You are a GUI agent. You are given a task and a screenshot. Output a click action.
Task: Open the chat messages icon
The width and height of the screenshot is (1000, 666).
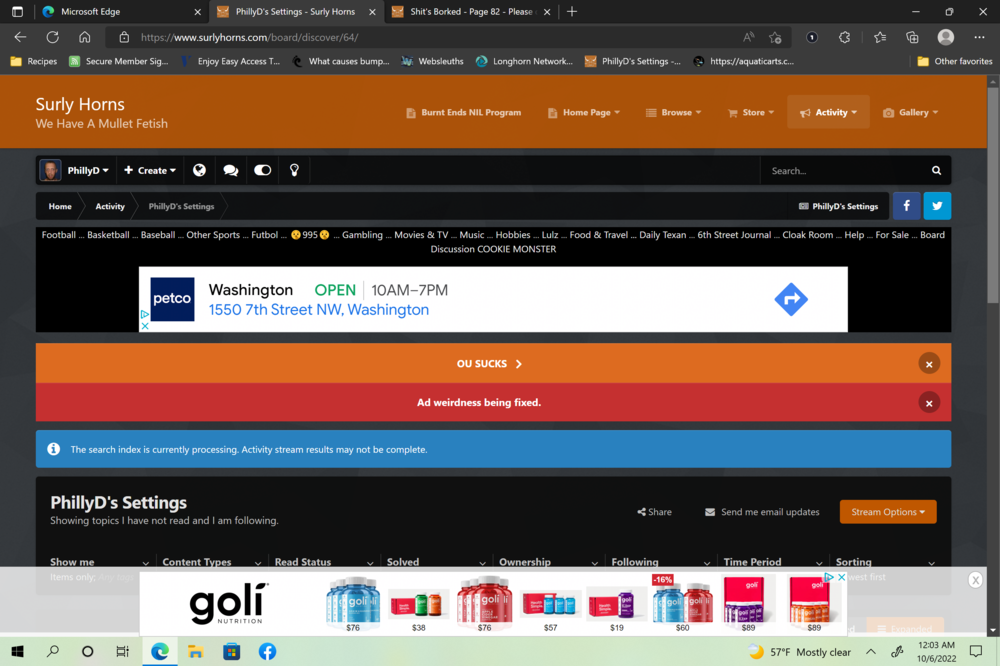coord(231,170)
